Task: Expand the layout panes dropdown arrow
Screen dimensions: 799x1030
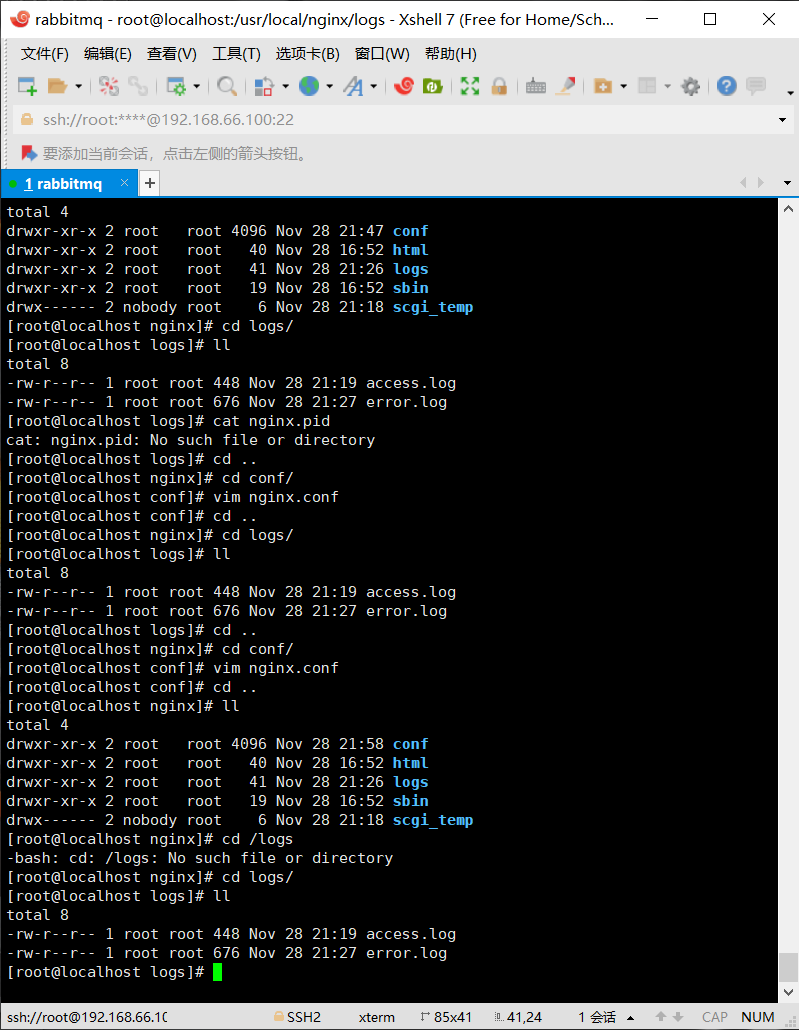Action: tap(668, 86)
